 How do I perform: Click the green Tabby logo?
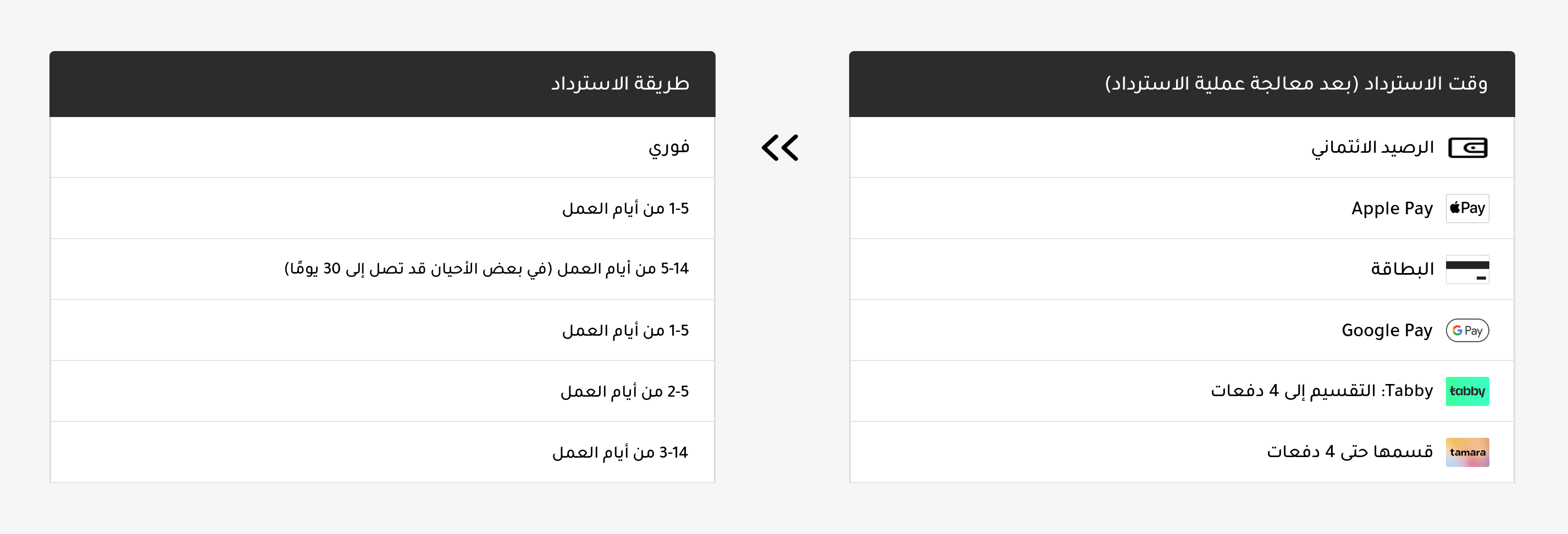(x=1467, y=391)
